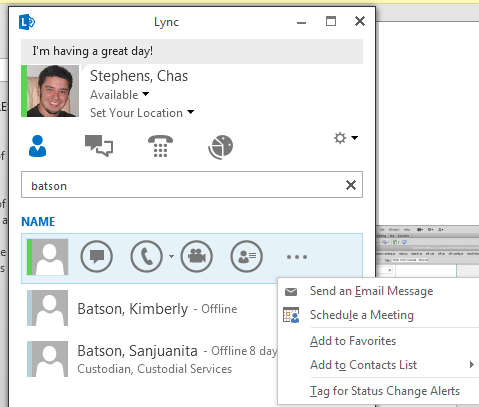
Task: Open the Contacts view person icon
Action: coord(37,146)
